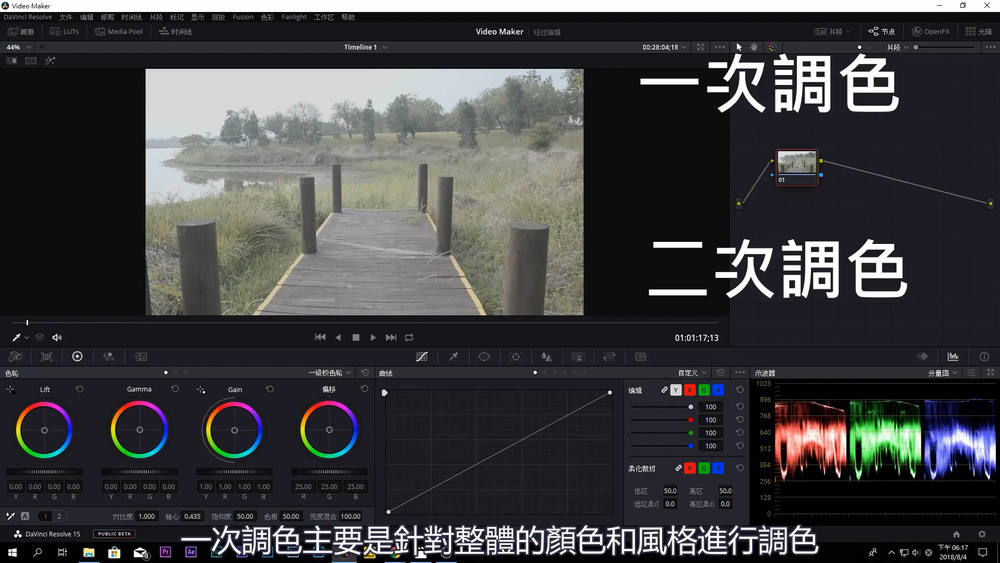Open the viewer zoom 44% dropdown
This screenshot has width=1000, height=563.
(19, 47)
